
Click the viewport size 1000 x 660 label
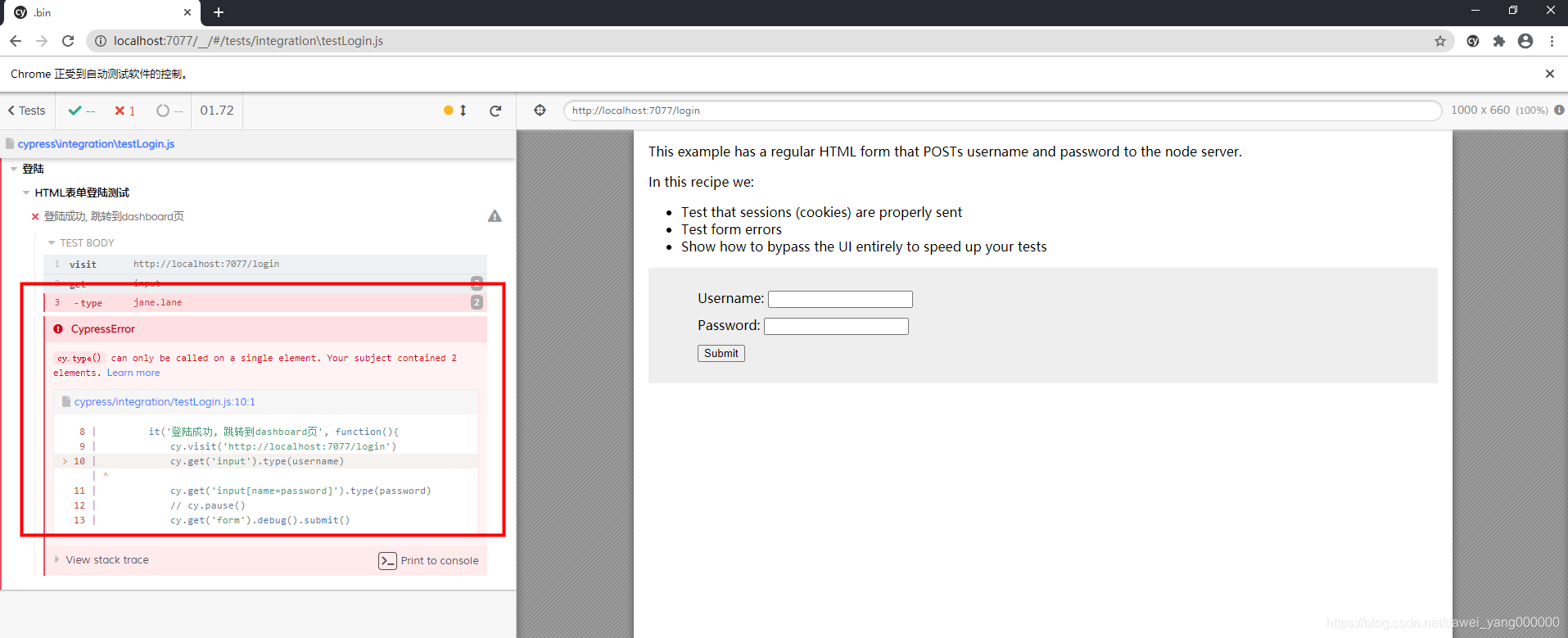coord(1480,110)
